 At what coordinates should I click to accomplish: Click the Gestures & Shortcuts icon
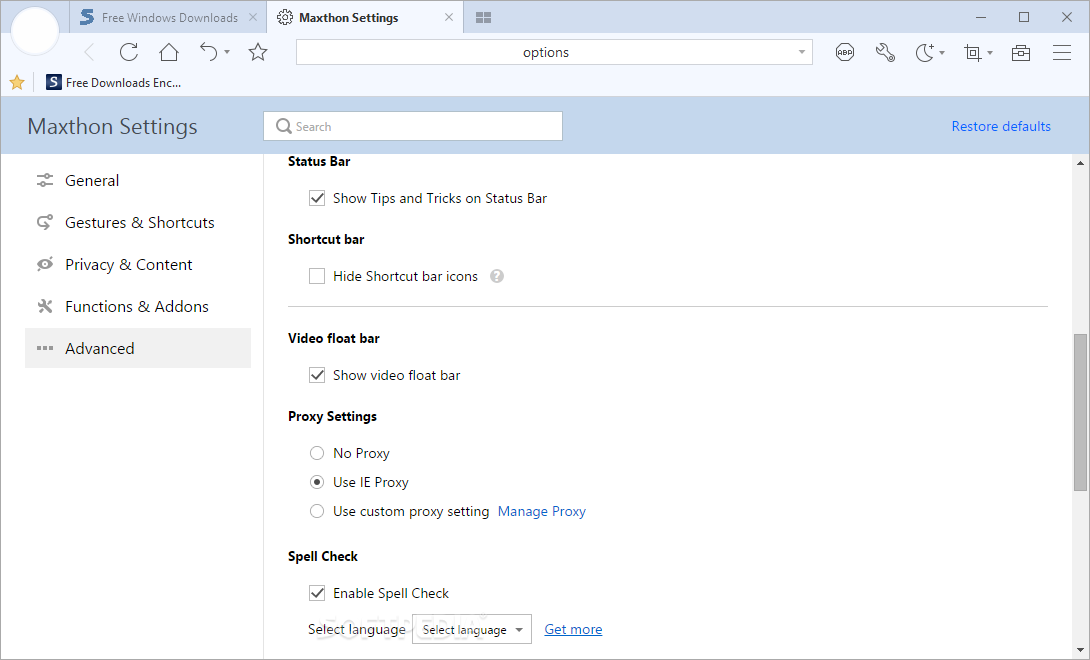point(45,223)
